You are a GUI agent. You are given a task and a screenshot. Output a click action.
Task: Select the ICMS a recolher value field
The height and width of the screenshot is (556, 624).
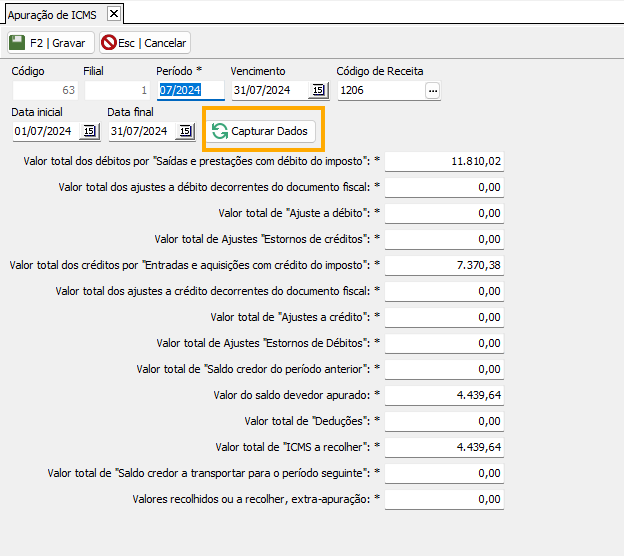coord(445,447)
